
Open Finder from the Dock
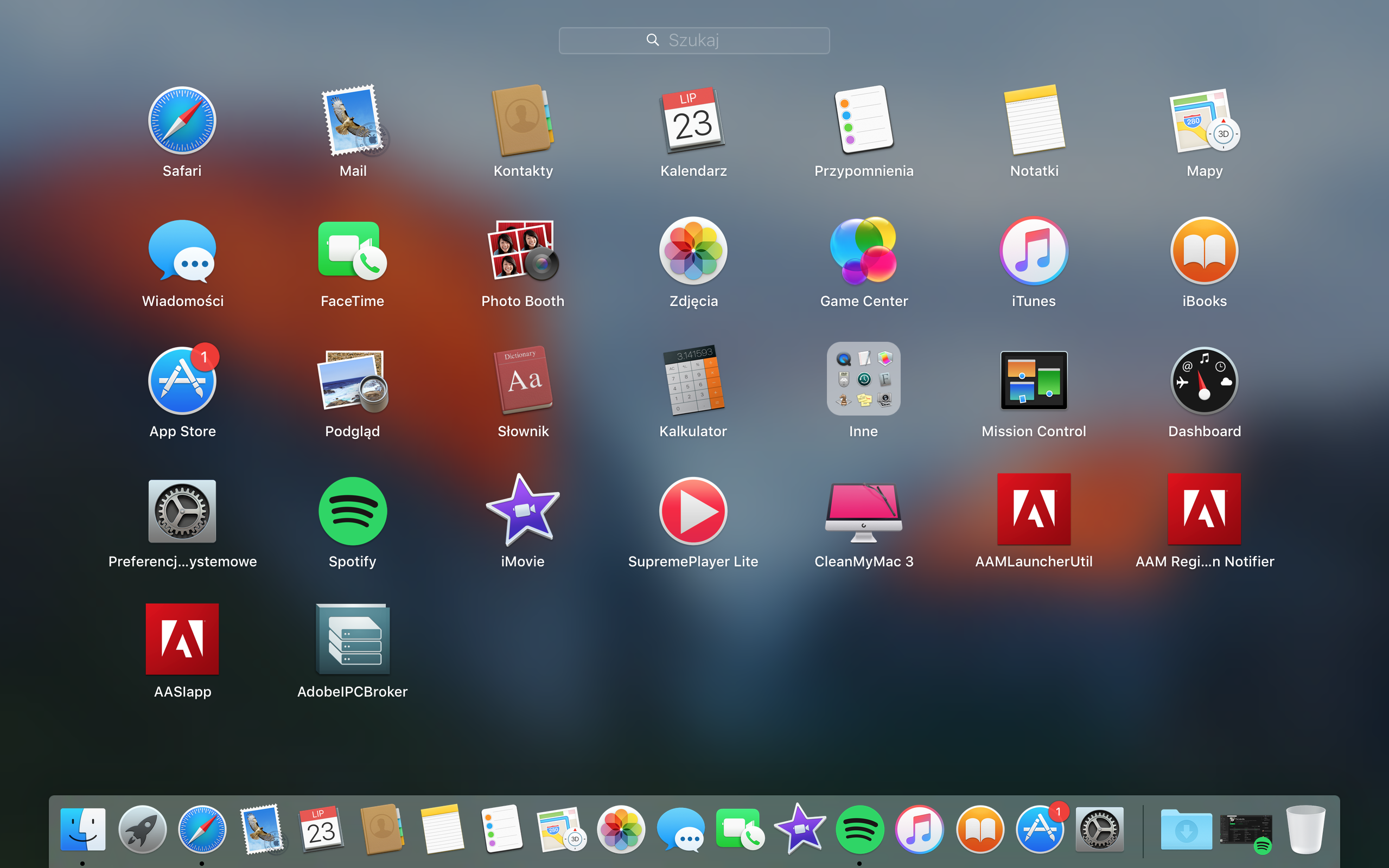(x=82, y=829)
